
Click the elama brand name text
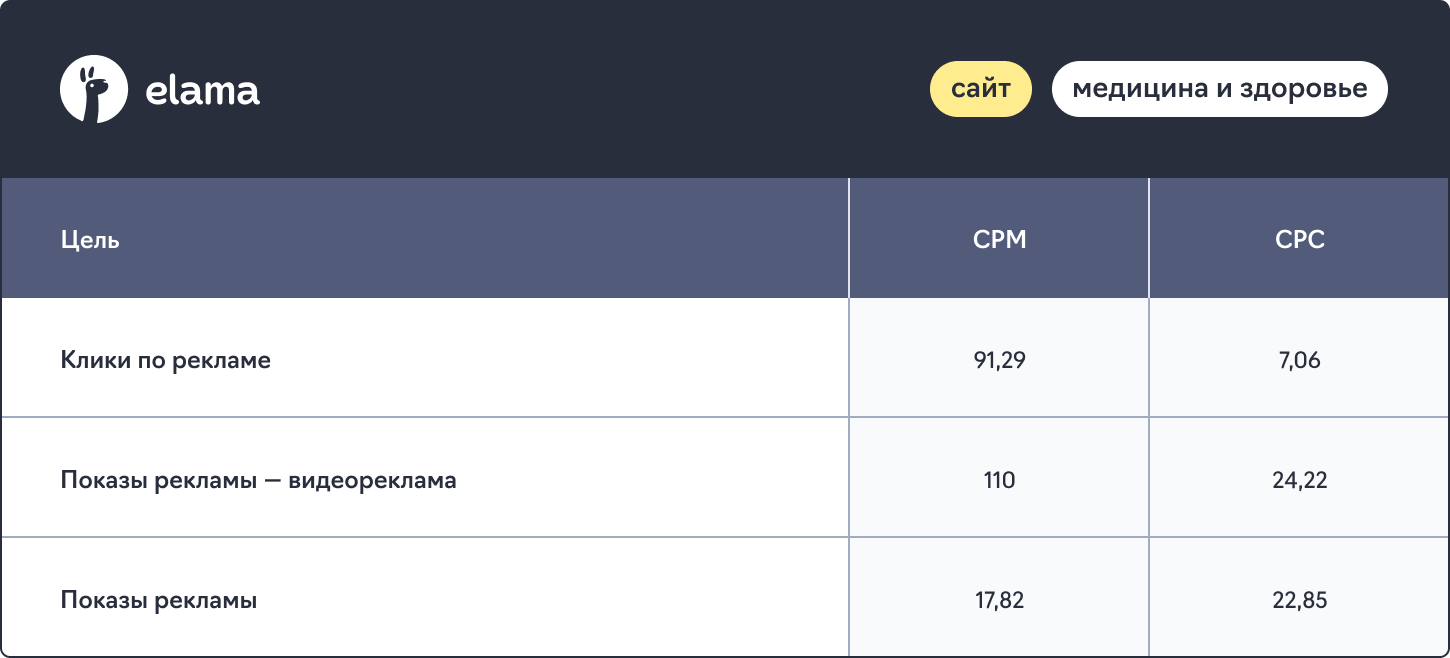point(203,91)
